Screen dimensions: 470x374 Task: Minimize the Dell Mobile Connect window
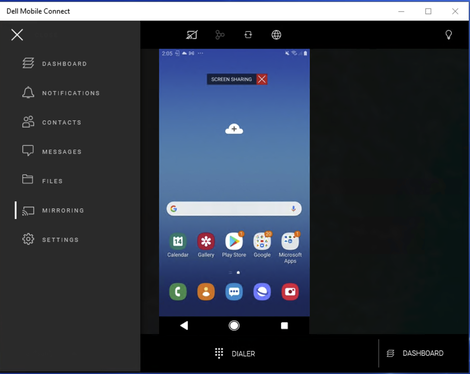pyautogui.click(x=401, y=11)
